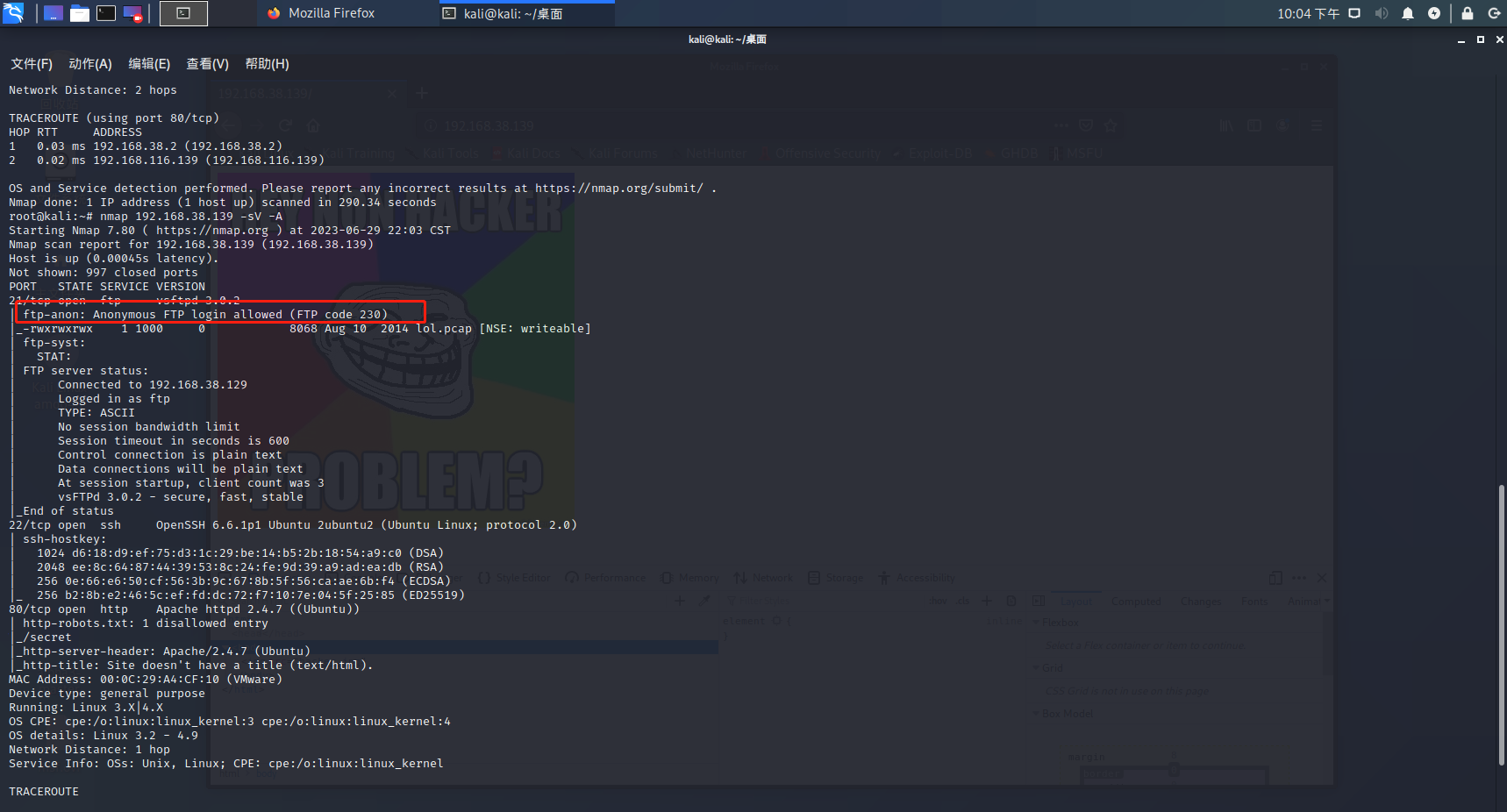Click the show desktop panel icon
1507x812 pixels.
[x=54, y=13]
